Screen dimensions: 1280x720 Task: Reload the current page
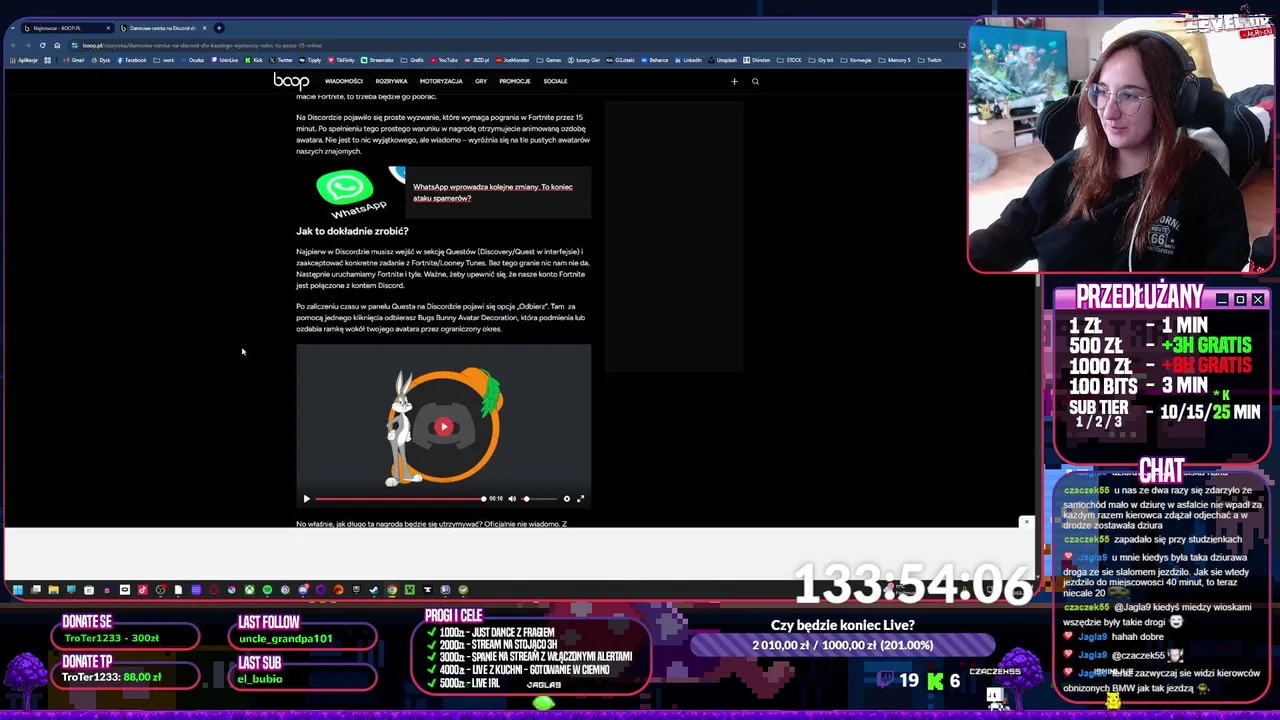pos(43,45)
